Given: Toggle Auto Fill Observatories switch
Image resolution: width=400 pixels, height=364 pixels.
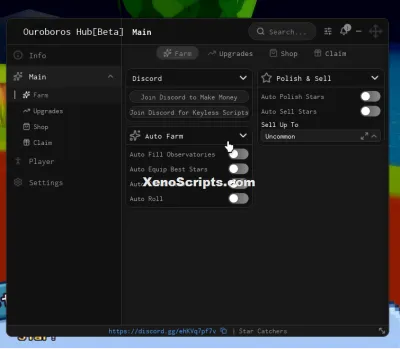Looking at the screenshot, I should pyautogui.click(x=239, y=154).
